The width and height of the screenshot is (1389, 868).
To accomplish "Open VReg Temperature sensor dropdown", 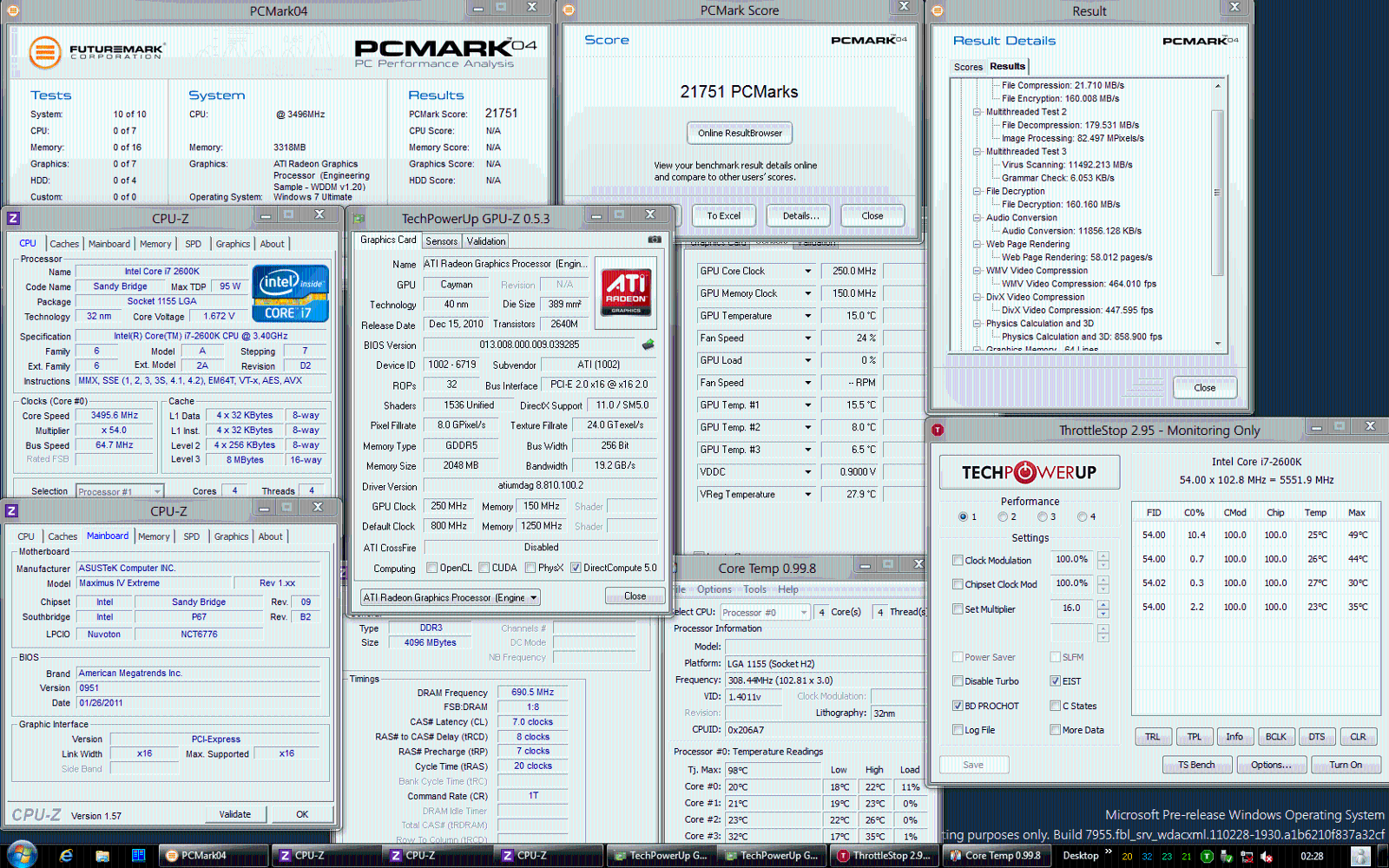I will tap(807, 494).
